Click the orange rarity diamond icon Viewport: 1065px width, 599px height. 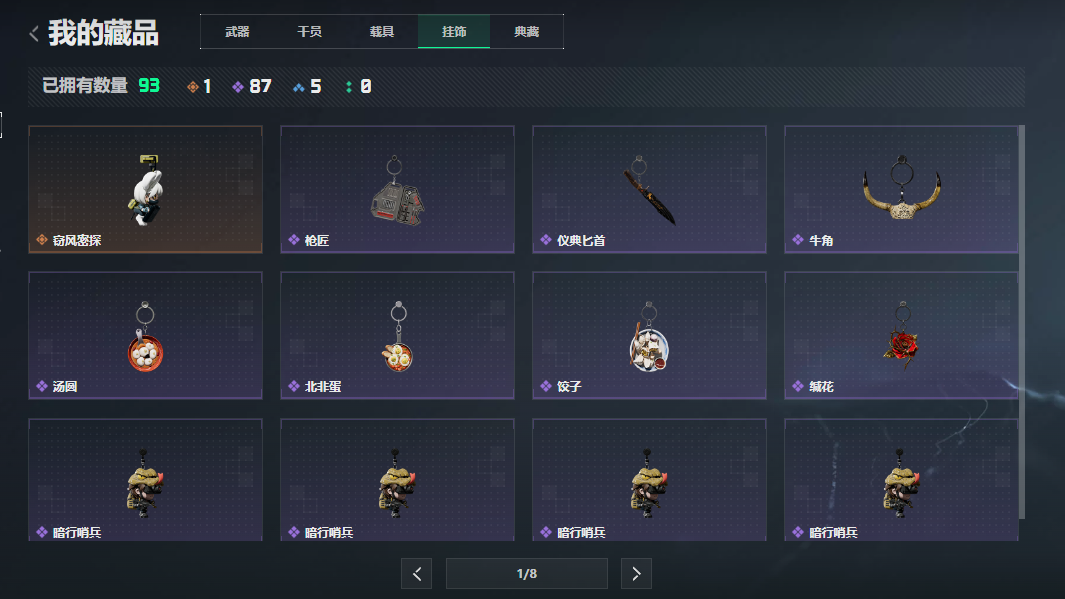point(193,87)
